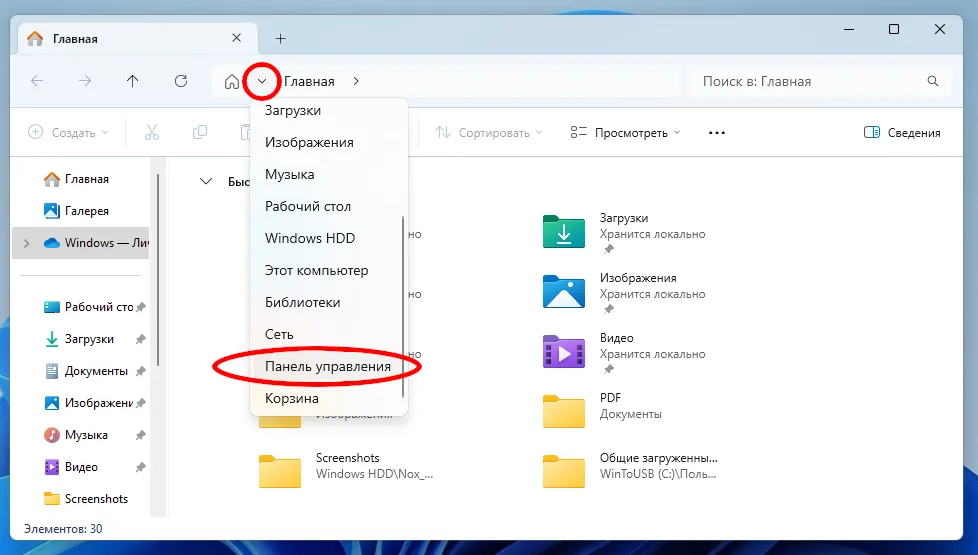Image resolution: width=978 pixels, height=555 pixels.
Task: Click the Элементов: 30 status text
Action: (63, 529)
